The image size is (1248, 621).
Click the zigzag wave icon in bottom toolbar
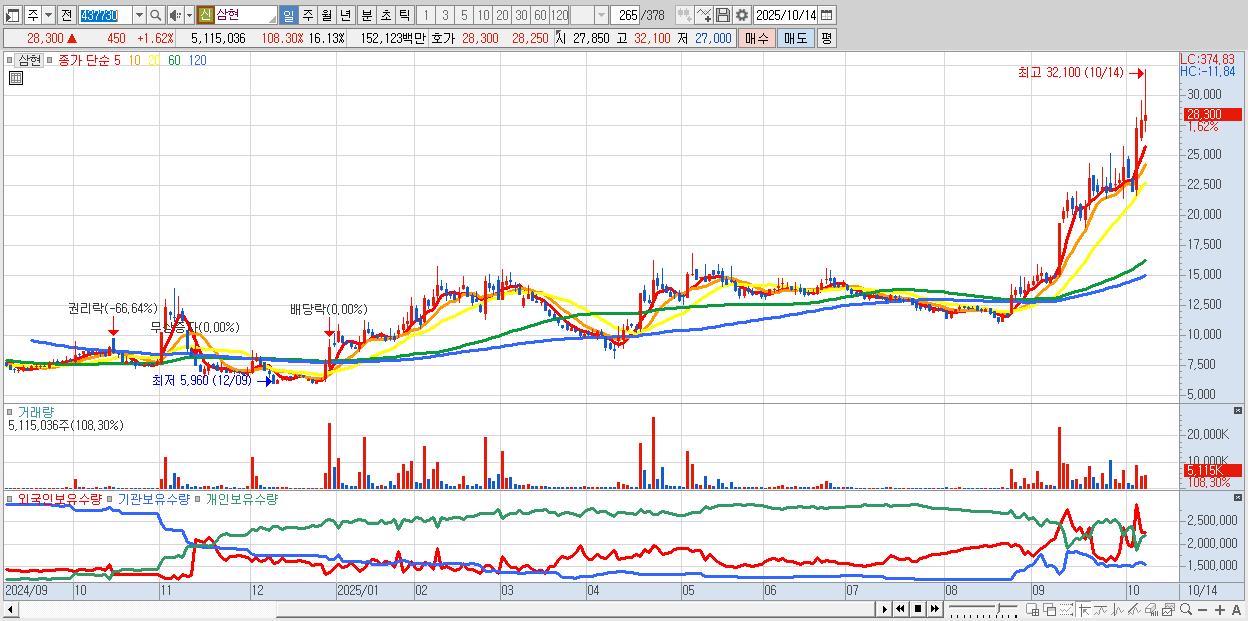point(1118,609)
